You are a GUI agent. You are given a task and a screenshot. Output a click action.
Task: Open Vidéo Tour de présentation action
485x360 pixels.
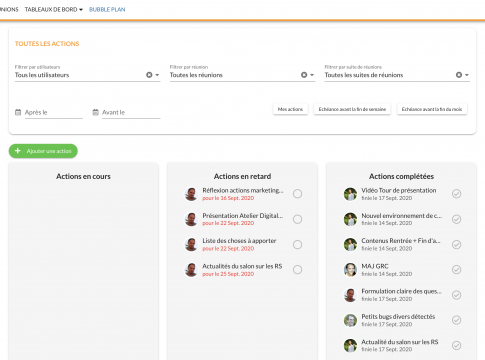pos(399,190)
